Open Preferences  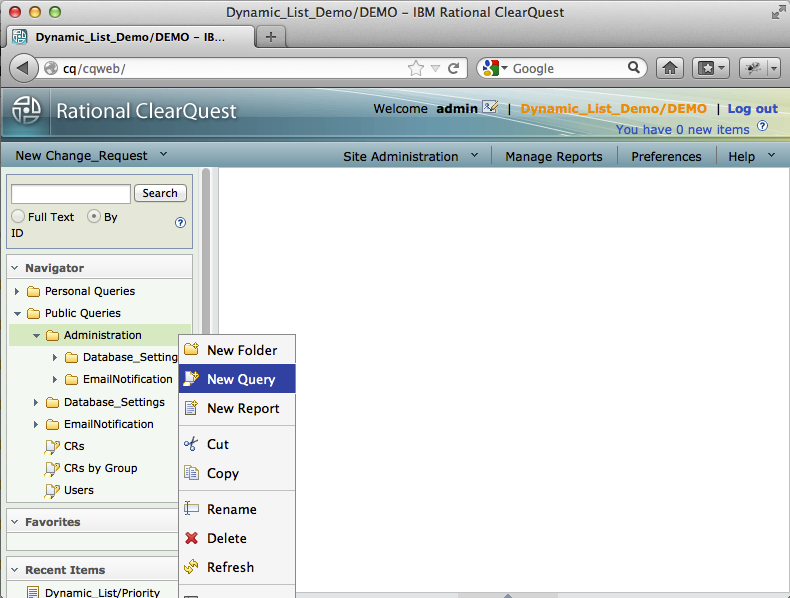(666, 157)
